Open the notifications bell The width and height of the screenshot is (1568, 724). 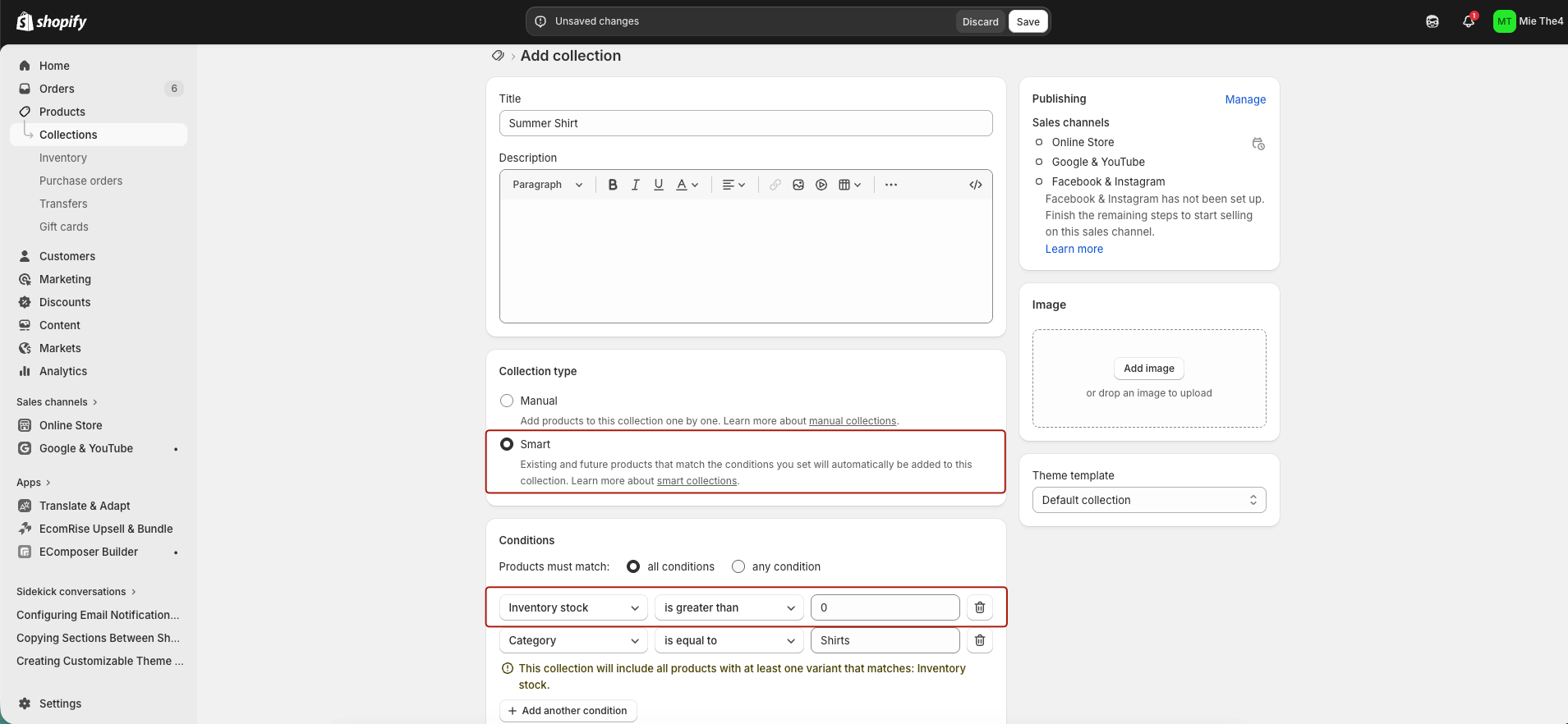tap(1468, 22)
